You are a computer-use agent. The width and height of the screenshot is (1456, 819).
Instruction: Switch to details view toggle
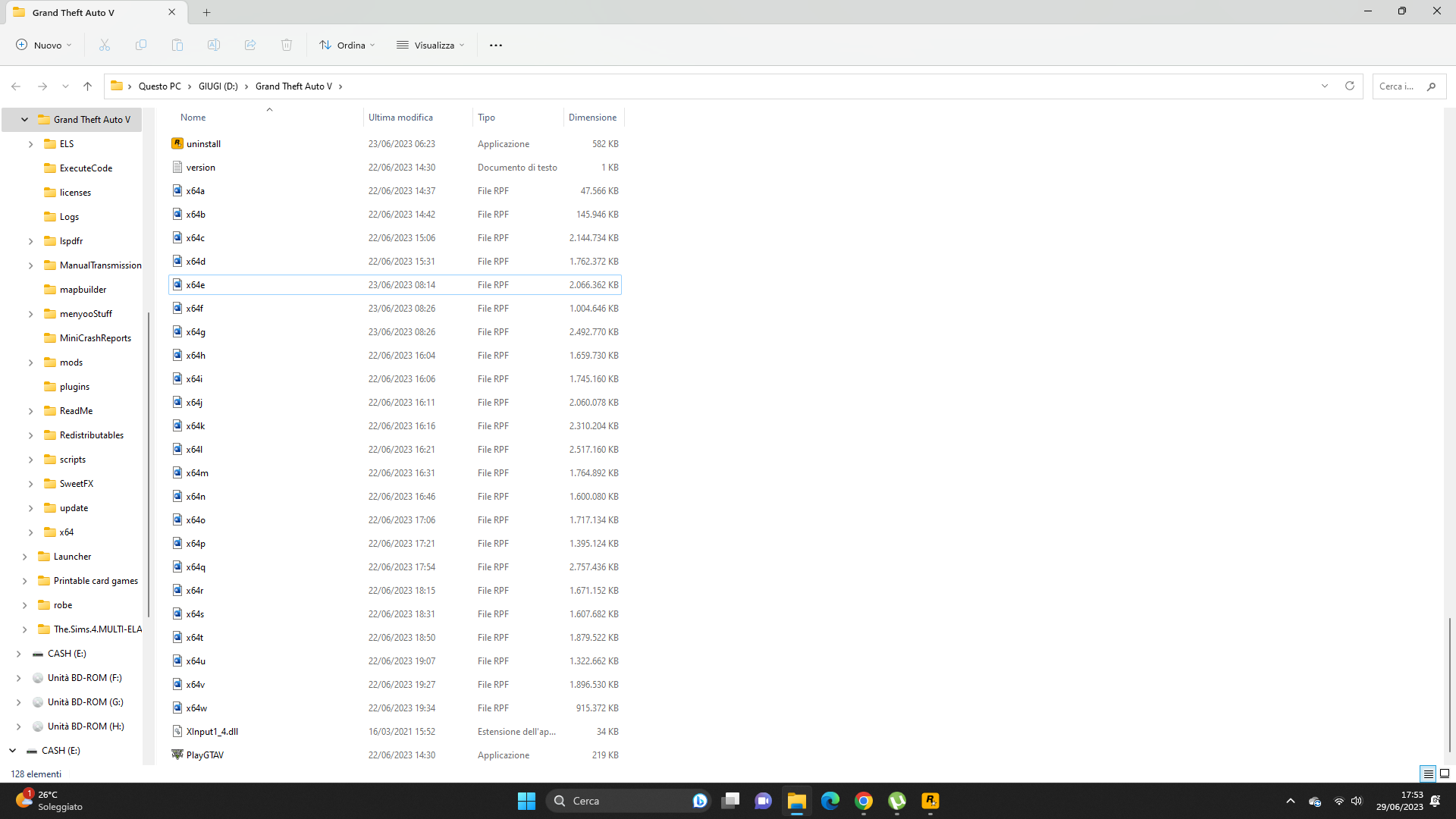click(x=1428, y=773)
